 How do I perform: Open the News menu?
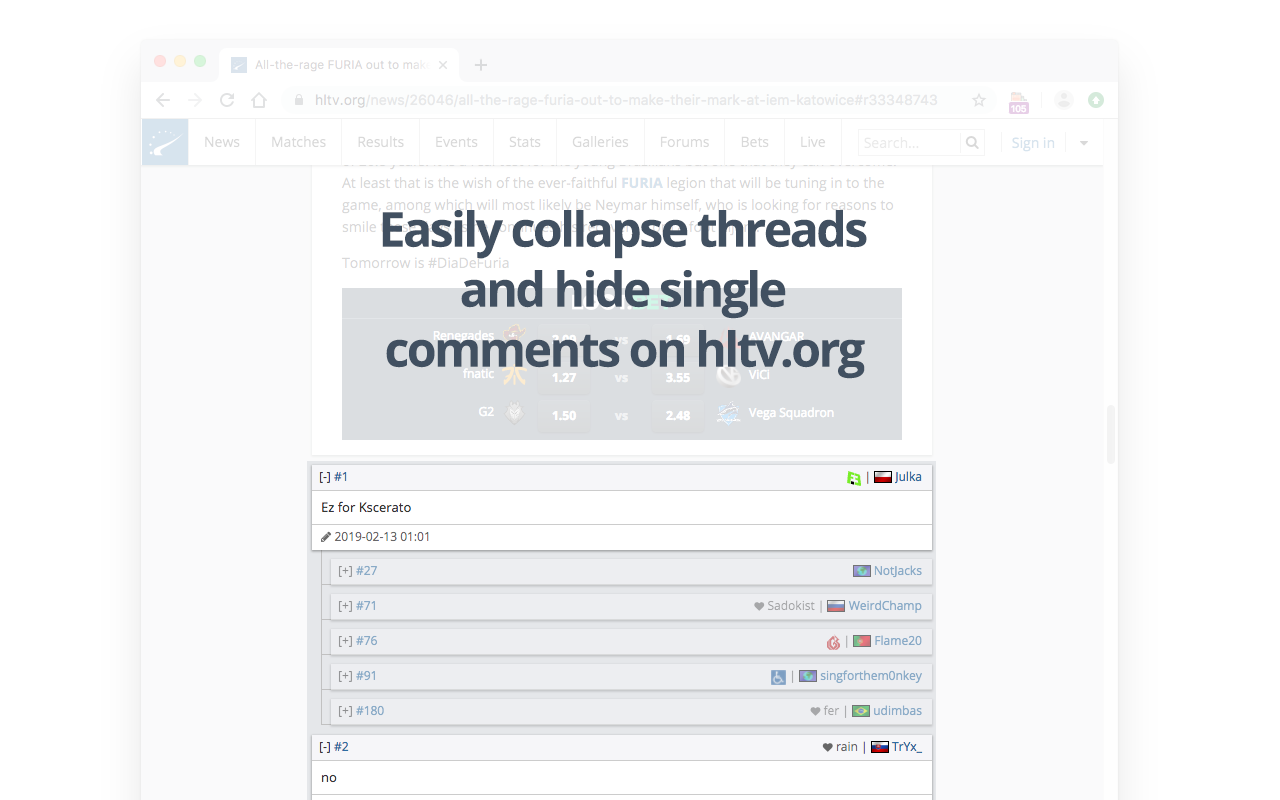tap(222, 142)
